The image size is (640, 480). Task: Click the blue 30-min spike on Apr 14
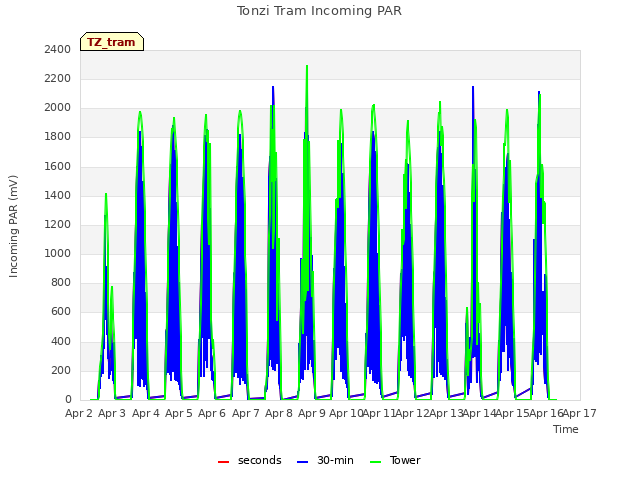[473, 87]
